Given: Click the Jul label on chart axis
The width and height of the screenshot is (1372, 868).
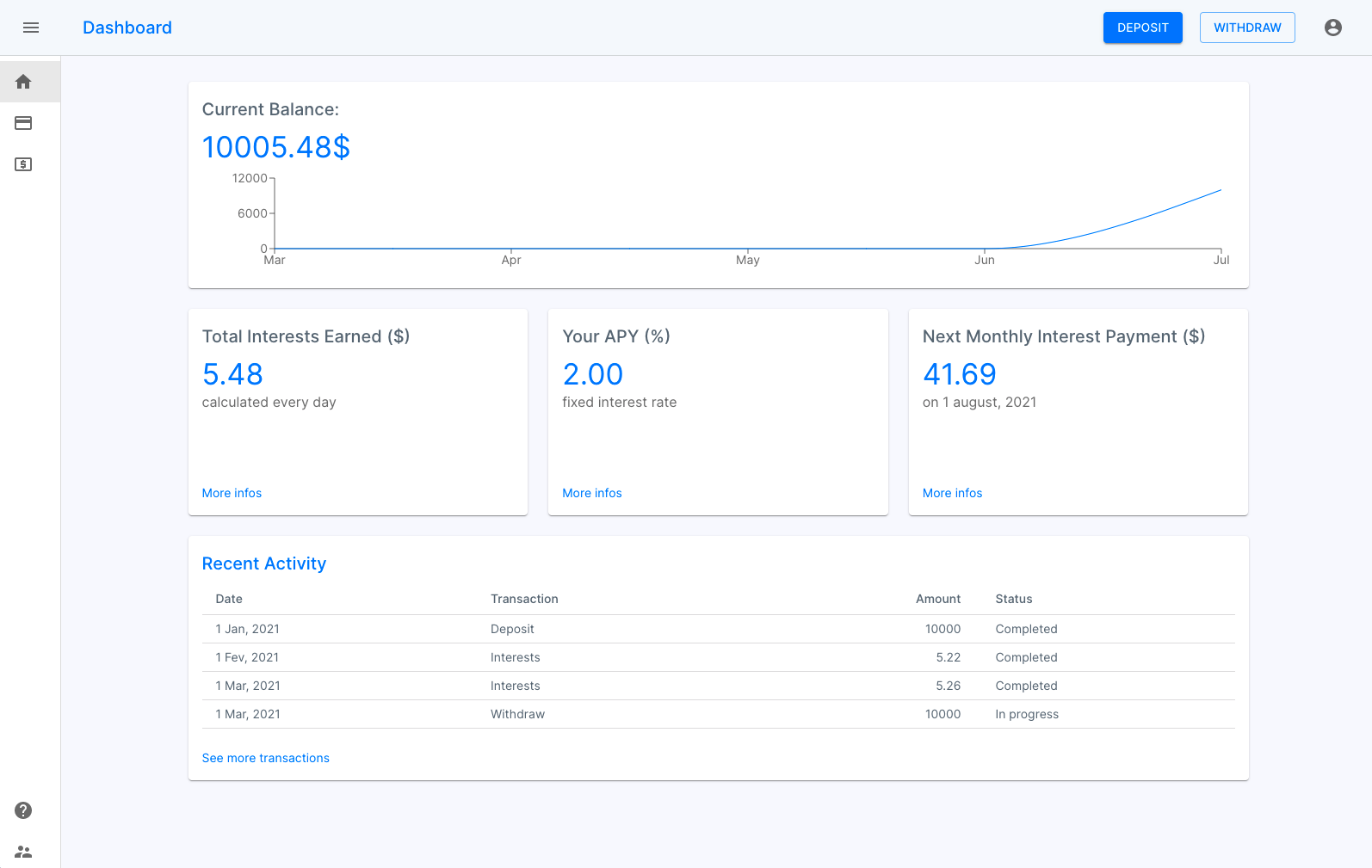Looking at the screenshot, I should pos(1221,260).
